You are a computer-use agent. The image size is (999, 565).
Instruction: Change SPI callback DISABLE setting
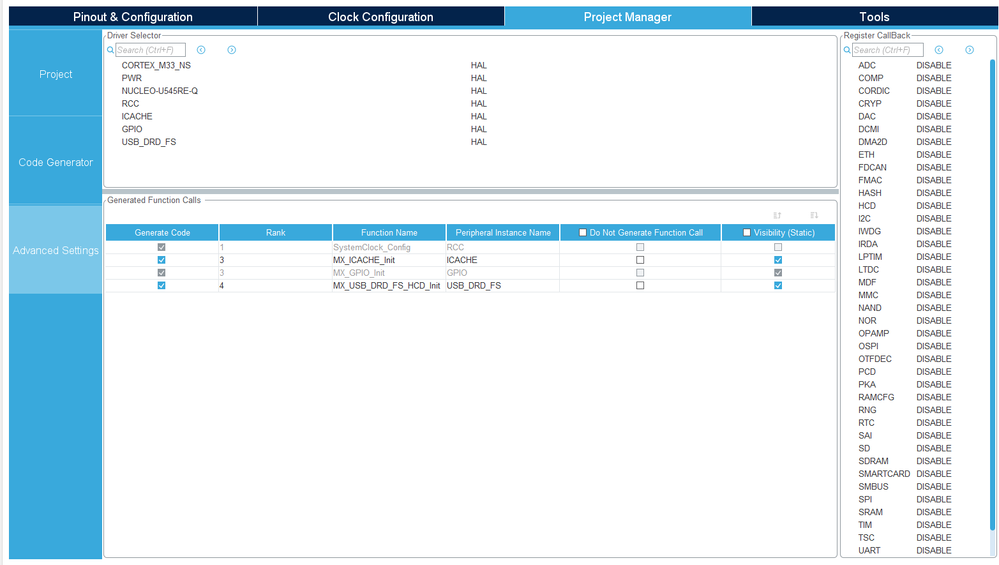click(933, 499)
